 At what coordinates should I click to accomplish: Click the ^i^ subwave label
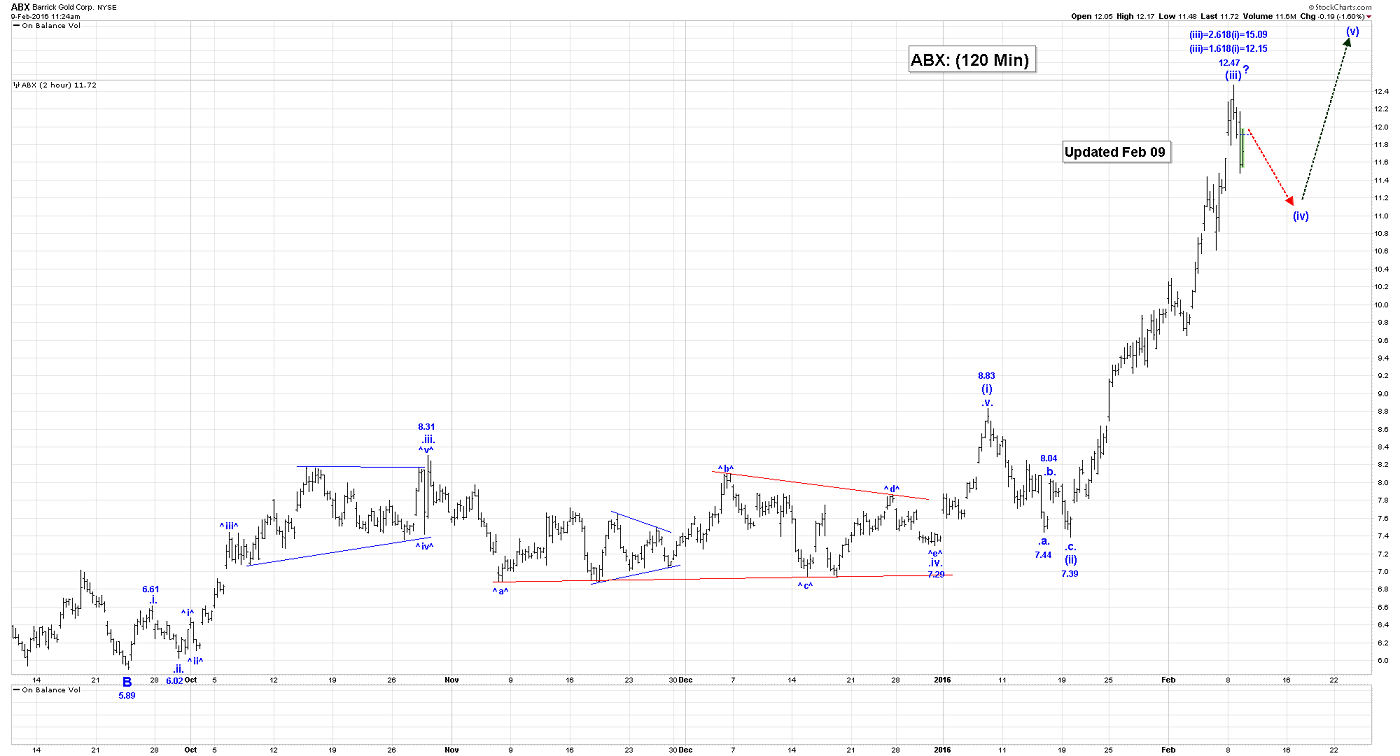click(x=187, y=612)
